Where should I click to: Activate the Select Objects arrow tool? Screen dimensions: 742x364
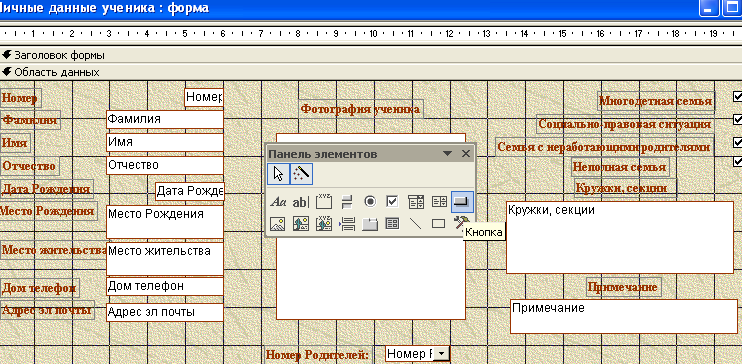pyautogui.click(x=278, y=174)
